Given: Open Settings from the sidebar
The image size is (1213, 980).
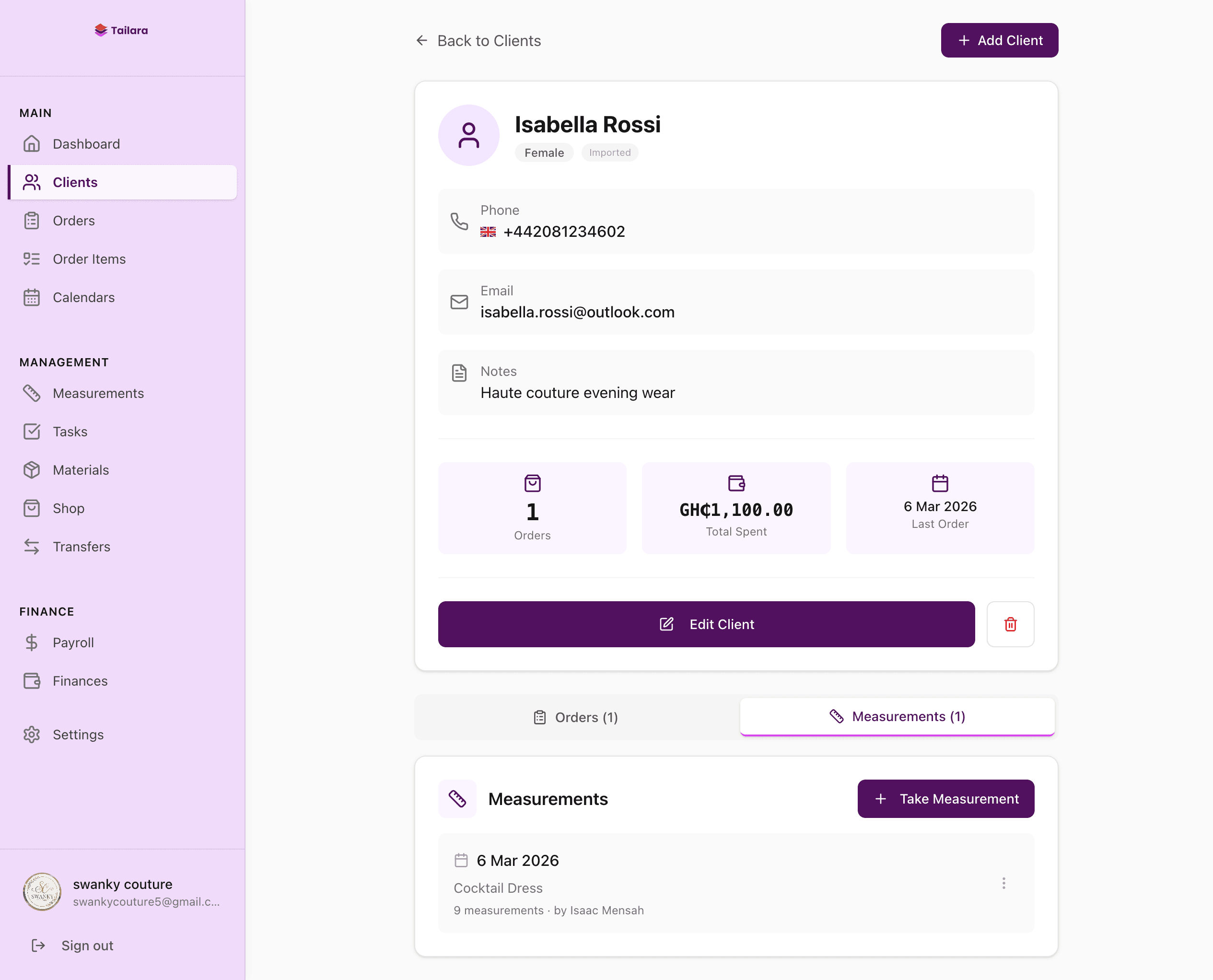Looking at the screenshot, I should coord(79,735).
